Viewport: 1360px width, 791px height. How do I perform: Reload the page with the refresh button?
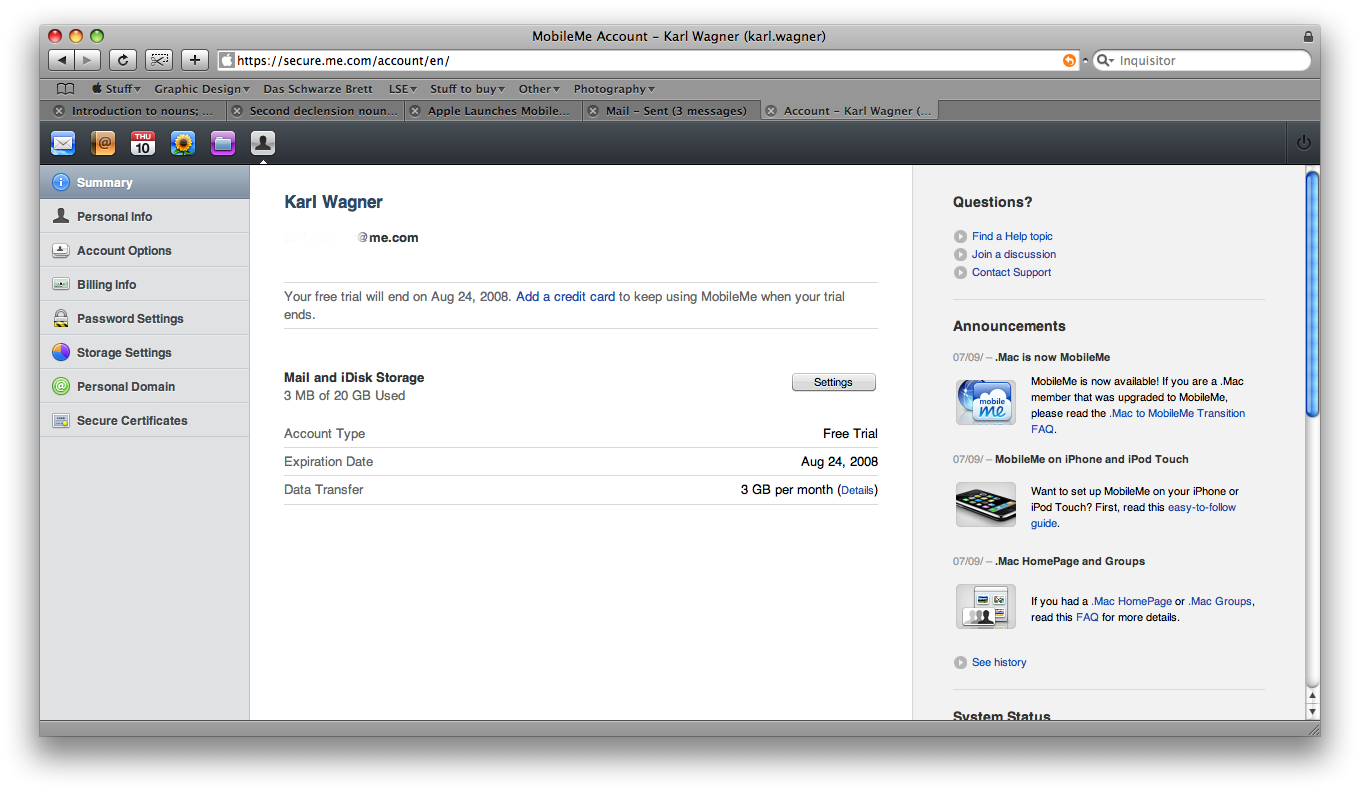coord(123,60)
